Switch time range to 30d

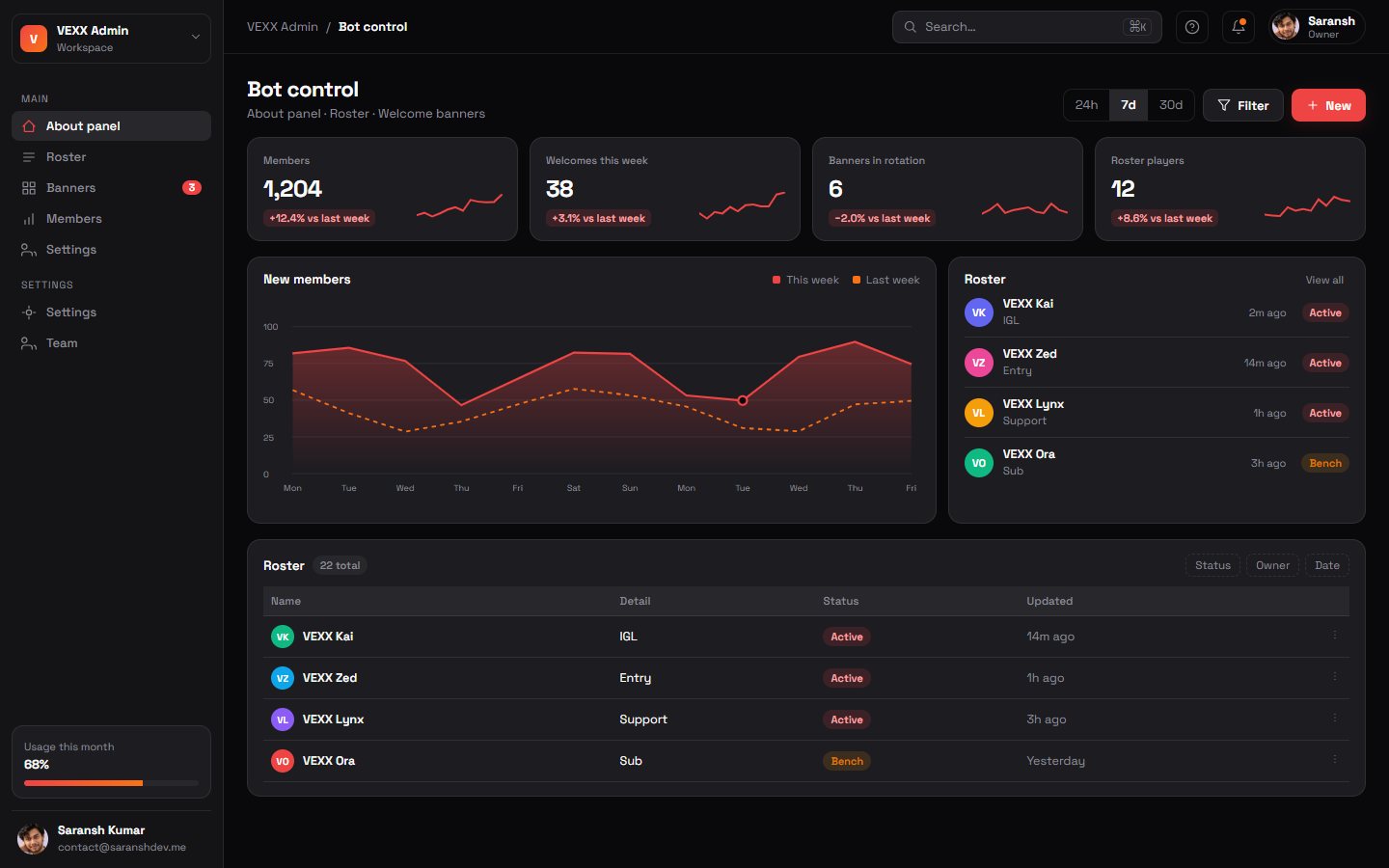[x=1171, y=105]
